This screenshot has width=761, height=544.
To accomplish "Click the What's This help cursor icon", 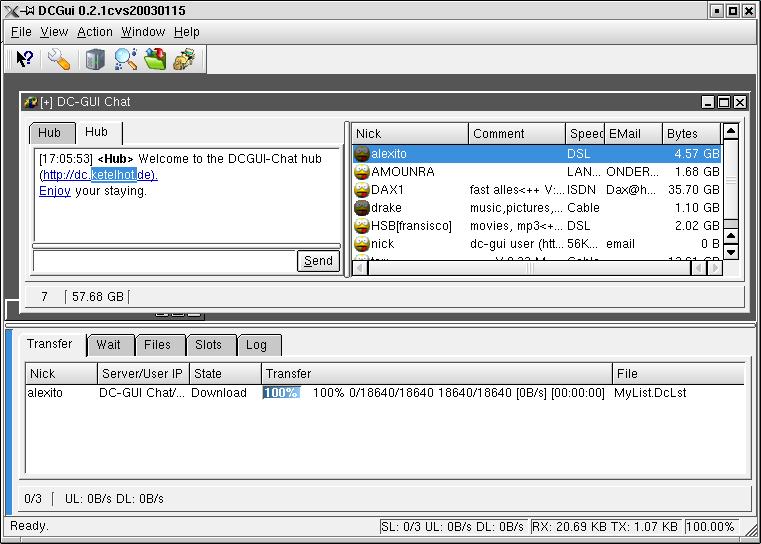I will click(25, 60).
